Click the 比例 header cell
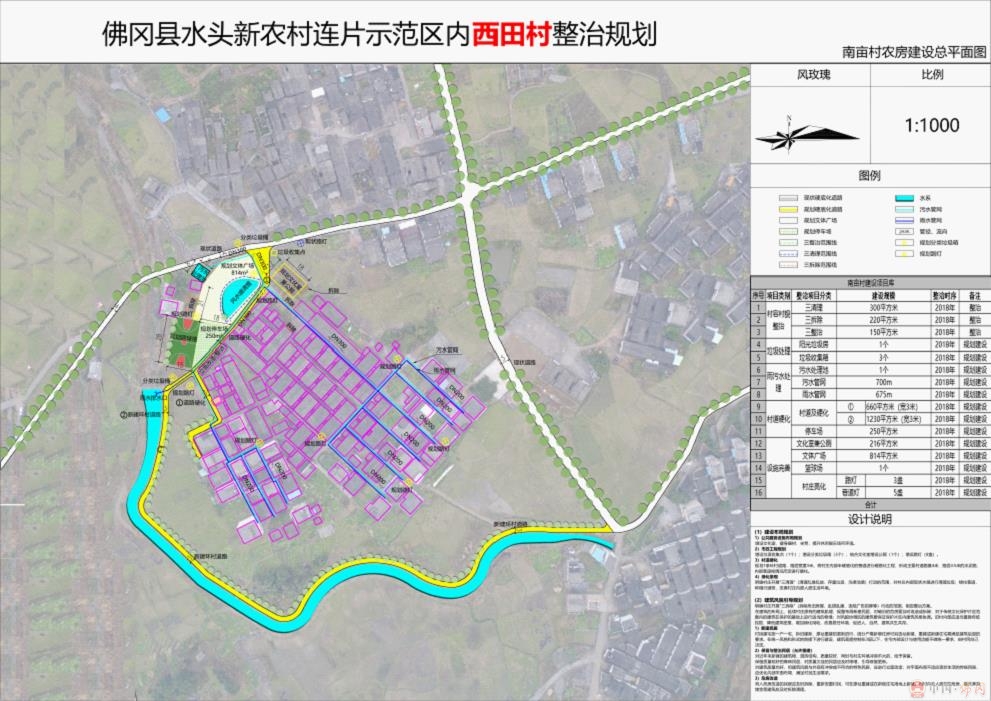991x701 pixels. (930, 75)
